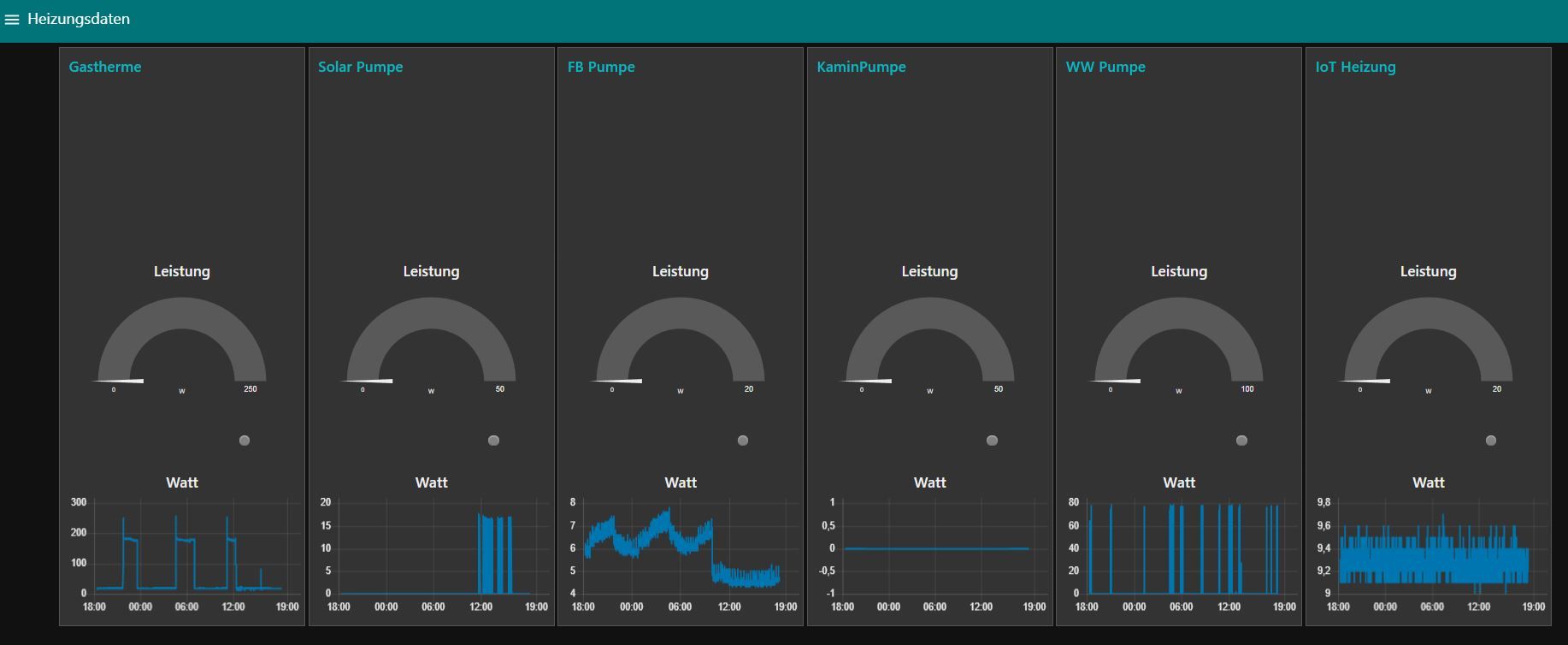The width and height of the screenshot is (1568, 645).
Task: Click the Heizungsdaten dashboard title
Action: coord(79,19)
